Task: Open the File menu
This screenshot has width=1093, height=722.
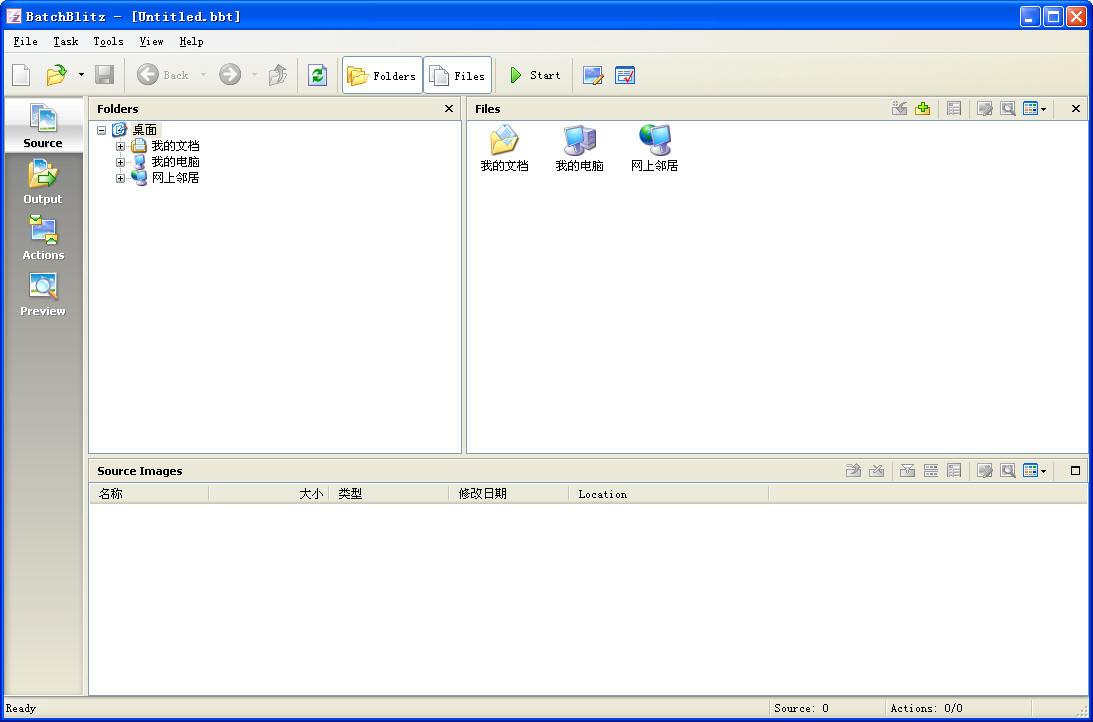Action: (26, 41)
